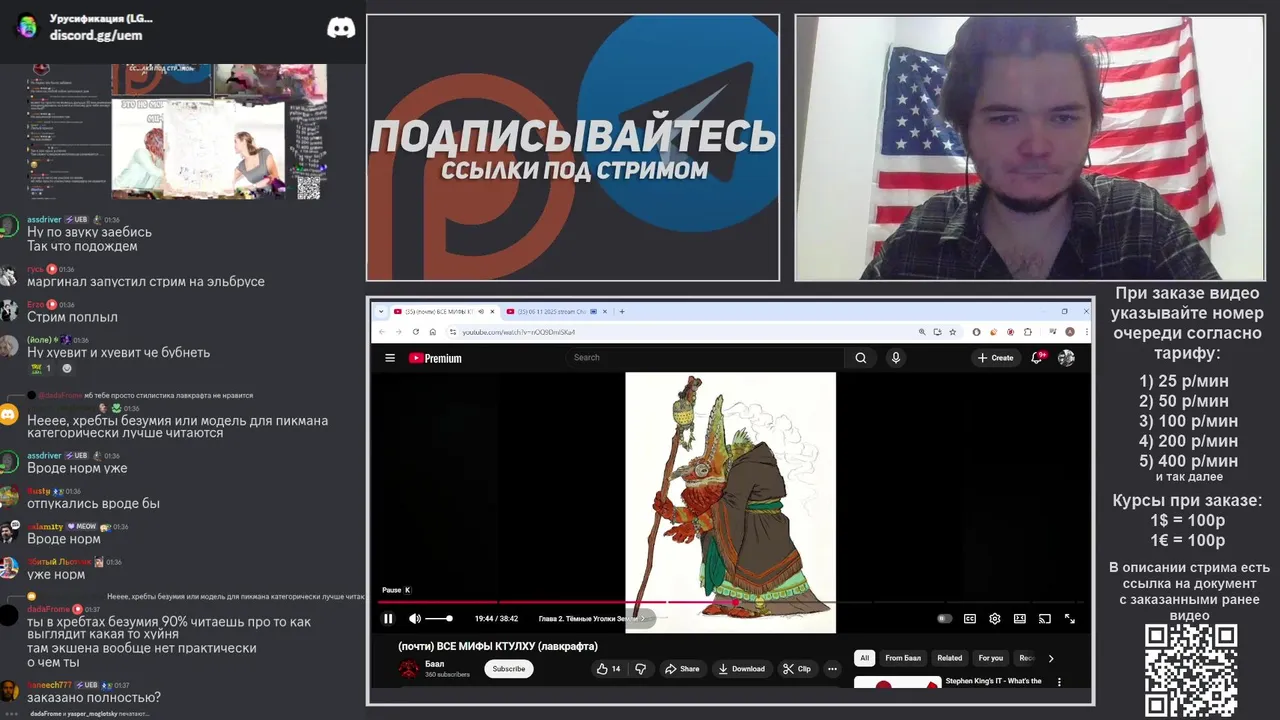Click the browser forward arrow
1280x720 pixels.
pyautogui.click(x=398, y=332)
